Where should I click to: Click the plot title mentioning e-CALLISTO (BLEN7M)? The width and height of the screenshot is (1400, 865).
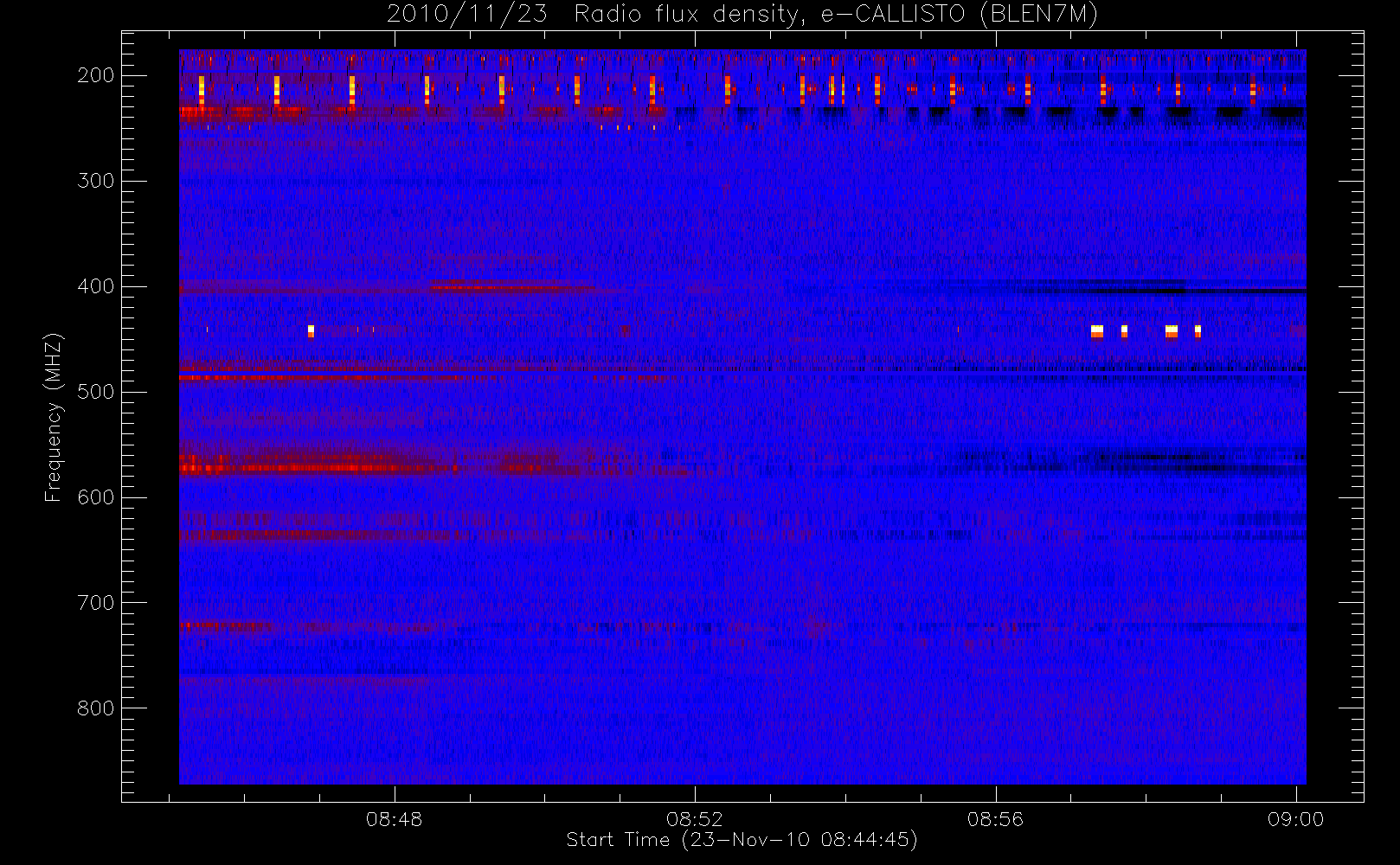click(x=742, y=14)
